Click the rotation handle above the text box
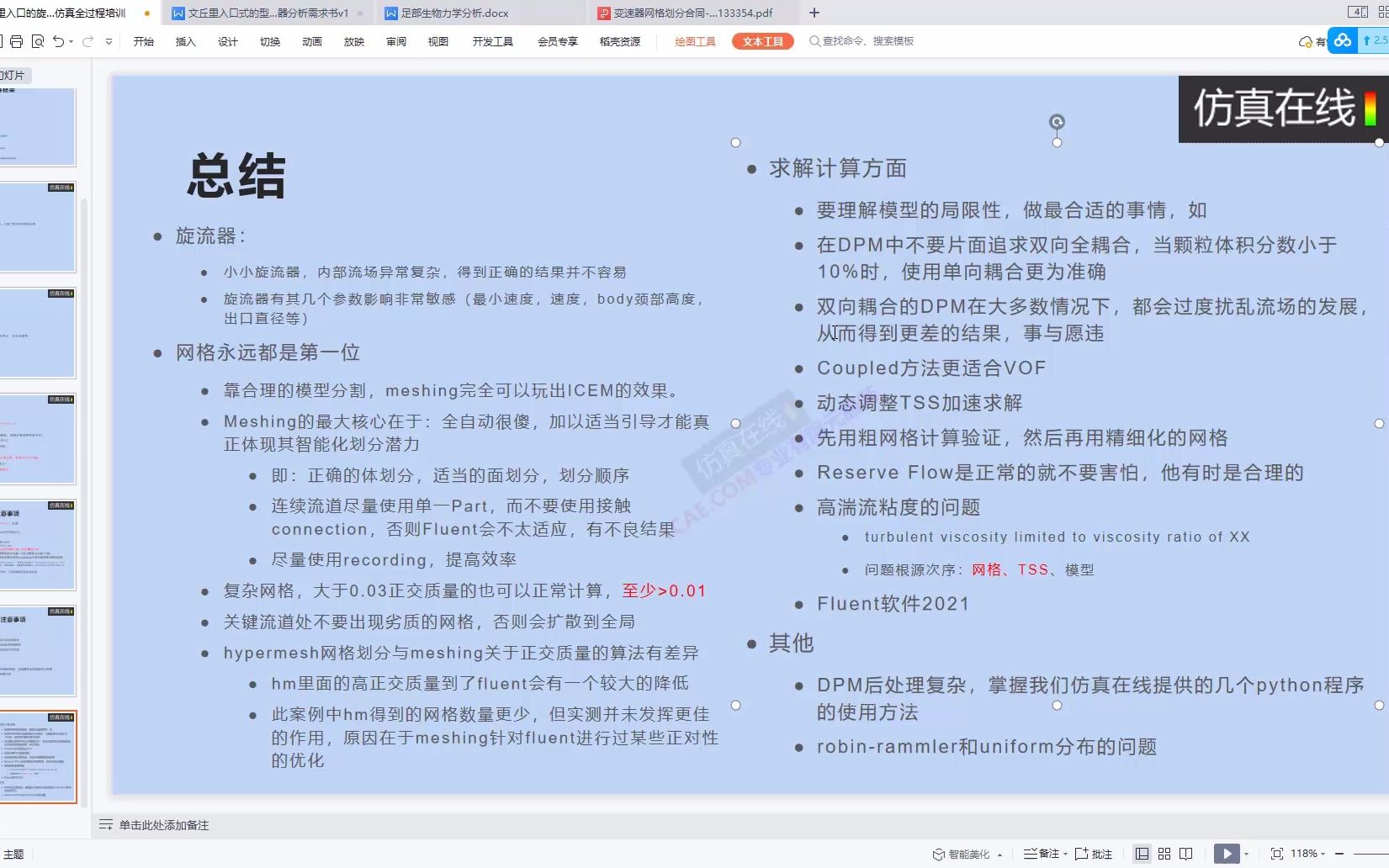The width and height of the screenshot is (1389, 868). point(1058,122)
